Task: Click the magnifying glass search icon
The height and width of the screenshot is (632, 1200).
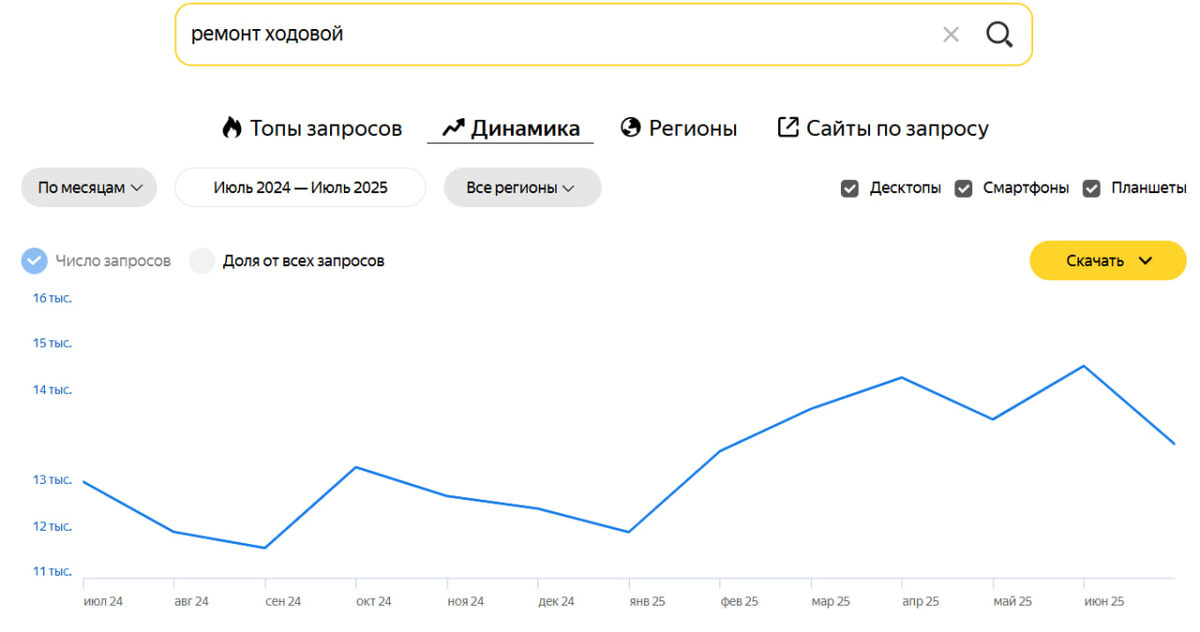Action: [x=999, y=35]
